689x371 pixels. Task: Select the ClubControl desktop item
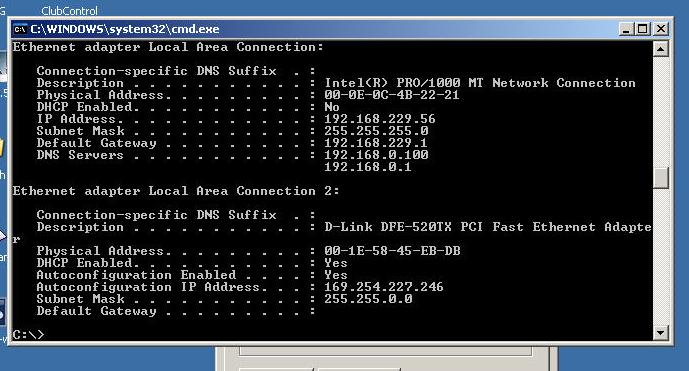[69, 10]
